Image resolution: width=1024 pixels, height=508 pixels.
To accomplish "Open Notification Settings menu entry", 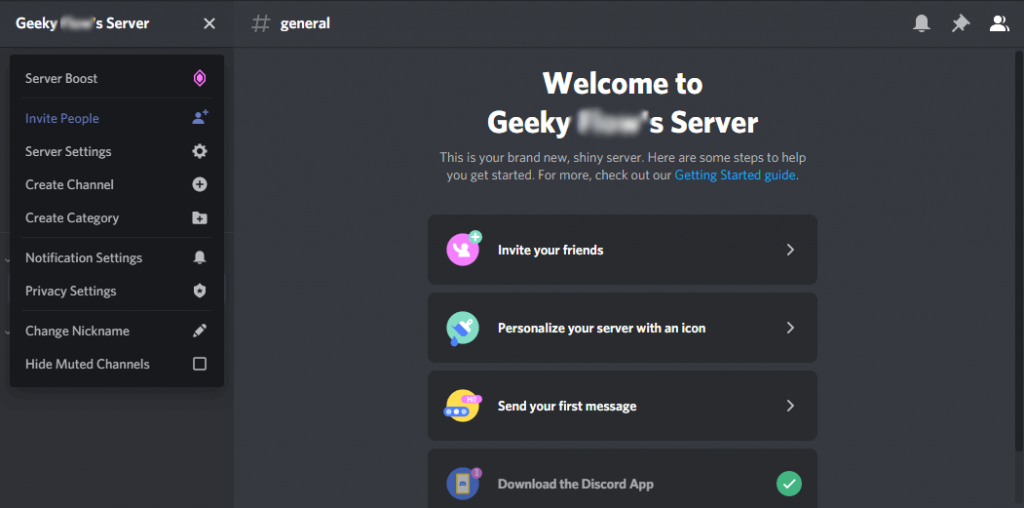I will (x=116, y=258).
